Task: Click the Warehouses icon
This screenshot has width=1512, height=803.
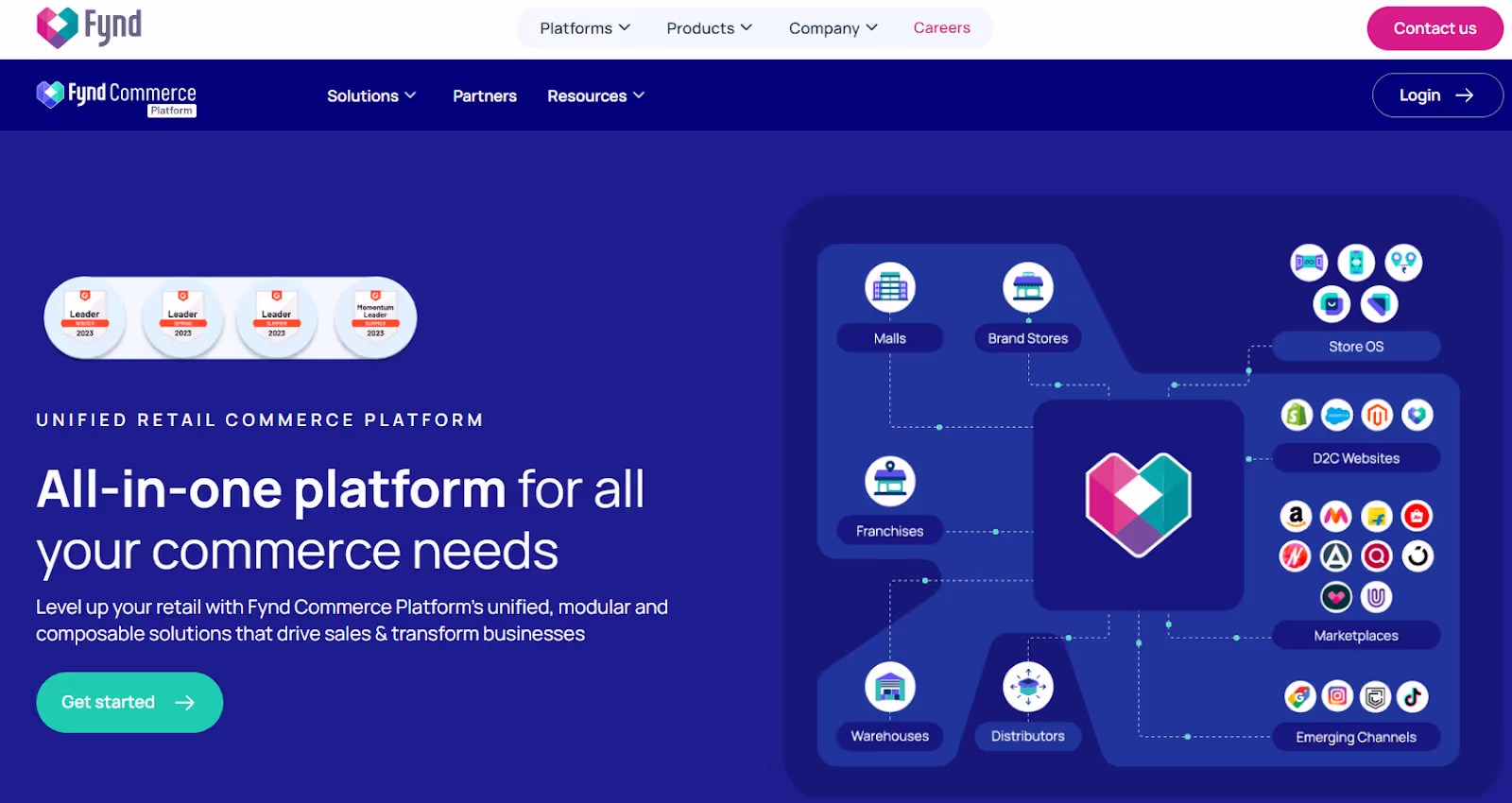Action: 889,687
